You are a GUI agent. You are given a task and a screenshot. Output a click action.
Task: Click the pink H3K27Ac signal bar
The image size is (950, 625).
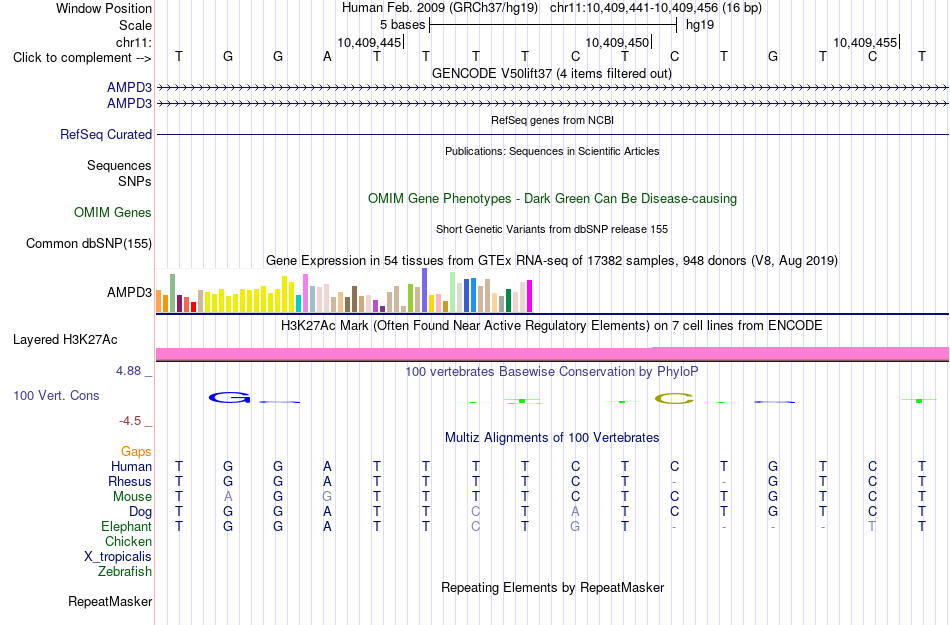click(553, 354)
